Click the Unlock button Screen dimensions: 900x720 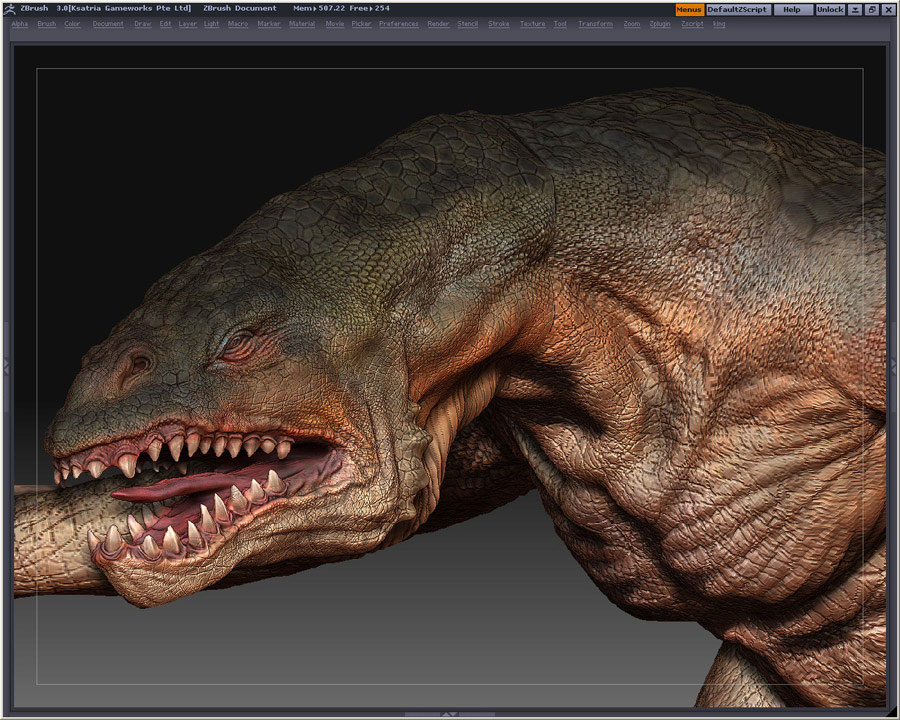pyautogui.click(x=830, y=10)
